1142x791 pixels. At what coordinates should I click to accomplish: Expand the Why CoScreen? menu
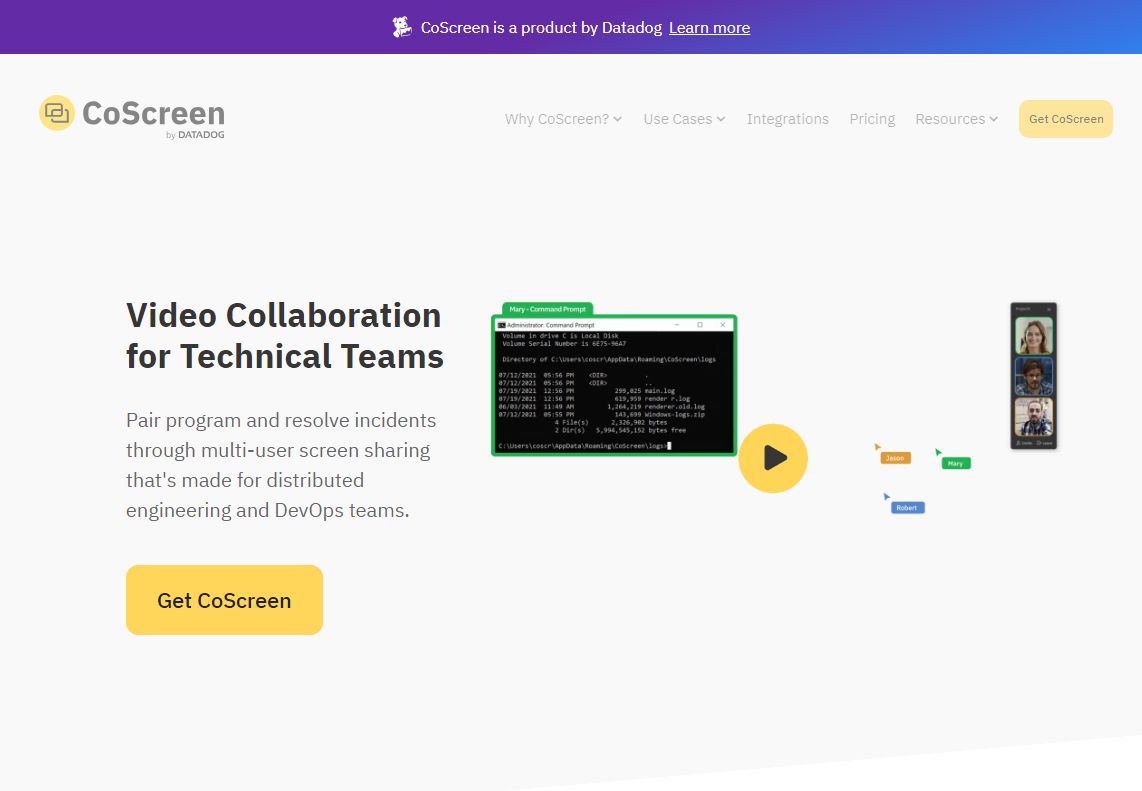click(x=563, y=119)
